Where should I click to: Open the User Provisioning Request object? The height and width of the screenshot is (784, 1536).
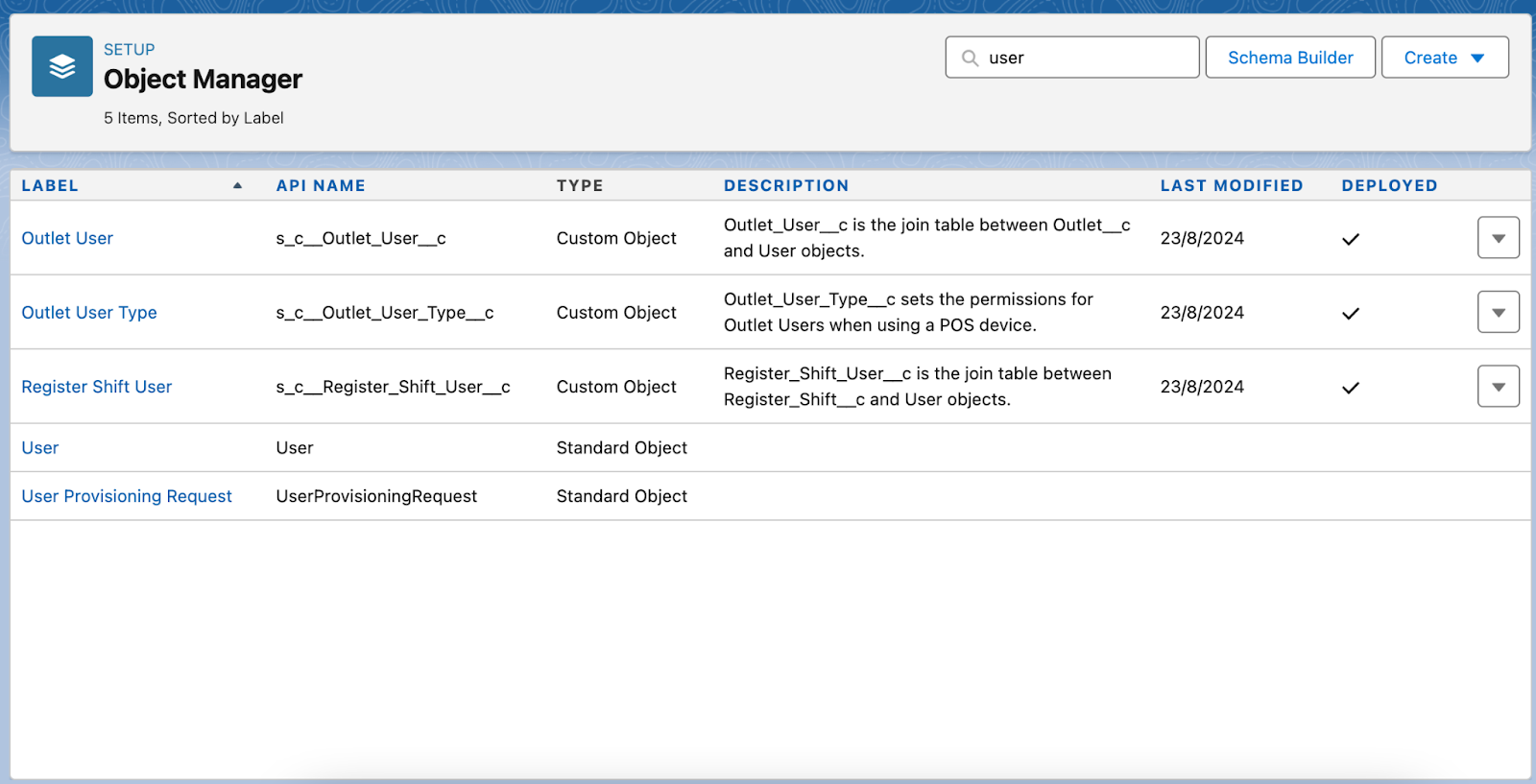[127, 496]
